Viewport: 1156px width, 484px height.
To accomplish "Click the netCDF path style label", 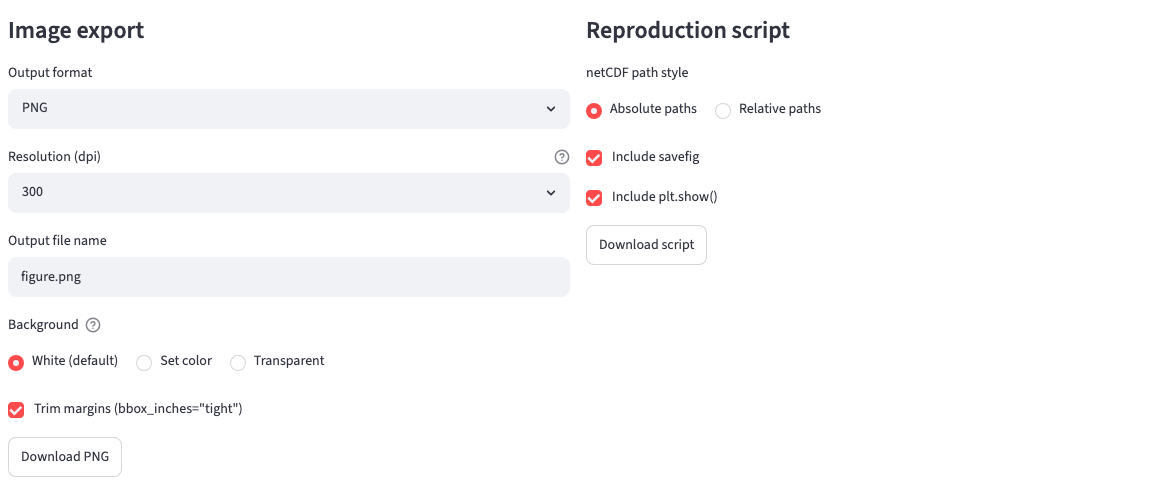I will (636, 72).
